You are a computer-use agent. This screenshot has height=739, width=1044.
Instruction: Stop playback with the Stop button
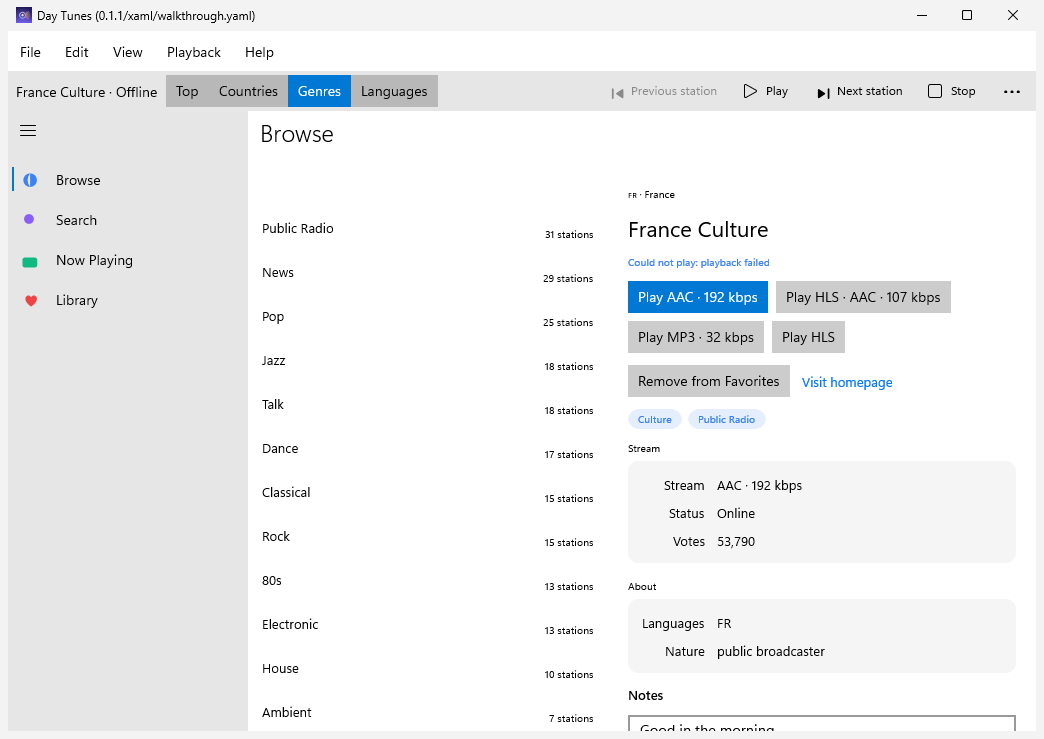click(951, 91)
